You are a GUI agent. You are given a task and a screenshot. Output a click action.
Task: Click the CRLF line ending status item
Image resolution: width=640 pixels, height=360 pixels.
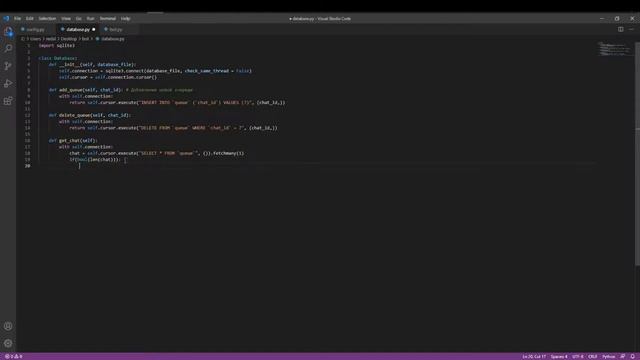coord(593,356)
